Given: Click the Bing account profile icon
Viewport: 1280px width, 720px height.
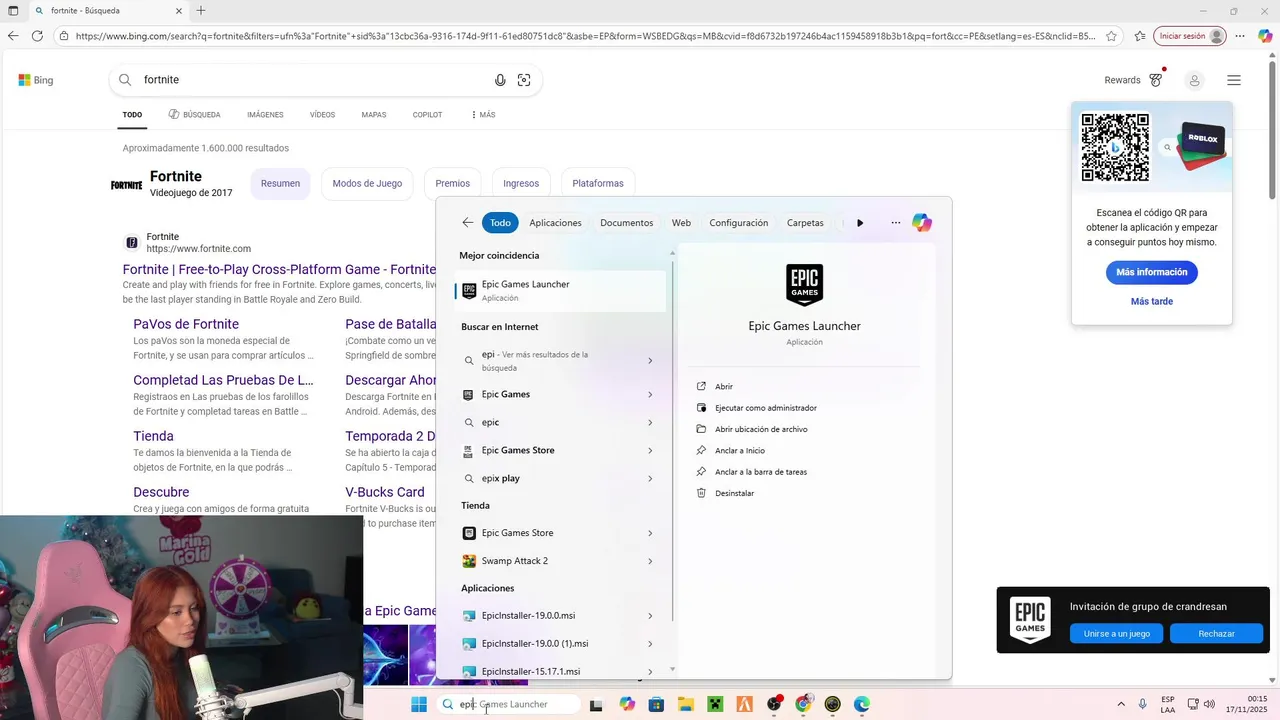Looking at the screenshot, I should 1194,80.
